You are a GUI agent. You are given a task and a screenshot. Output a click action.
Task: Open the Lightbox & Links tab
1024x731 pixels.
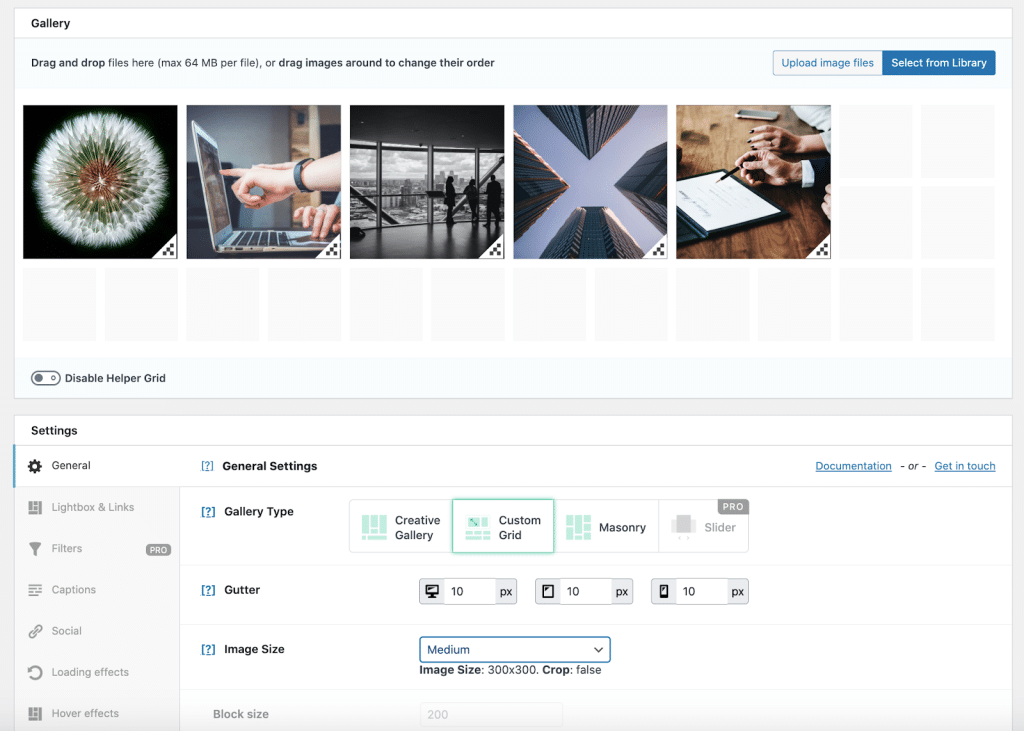pos(97,507)
